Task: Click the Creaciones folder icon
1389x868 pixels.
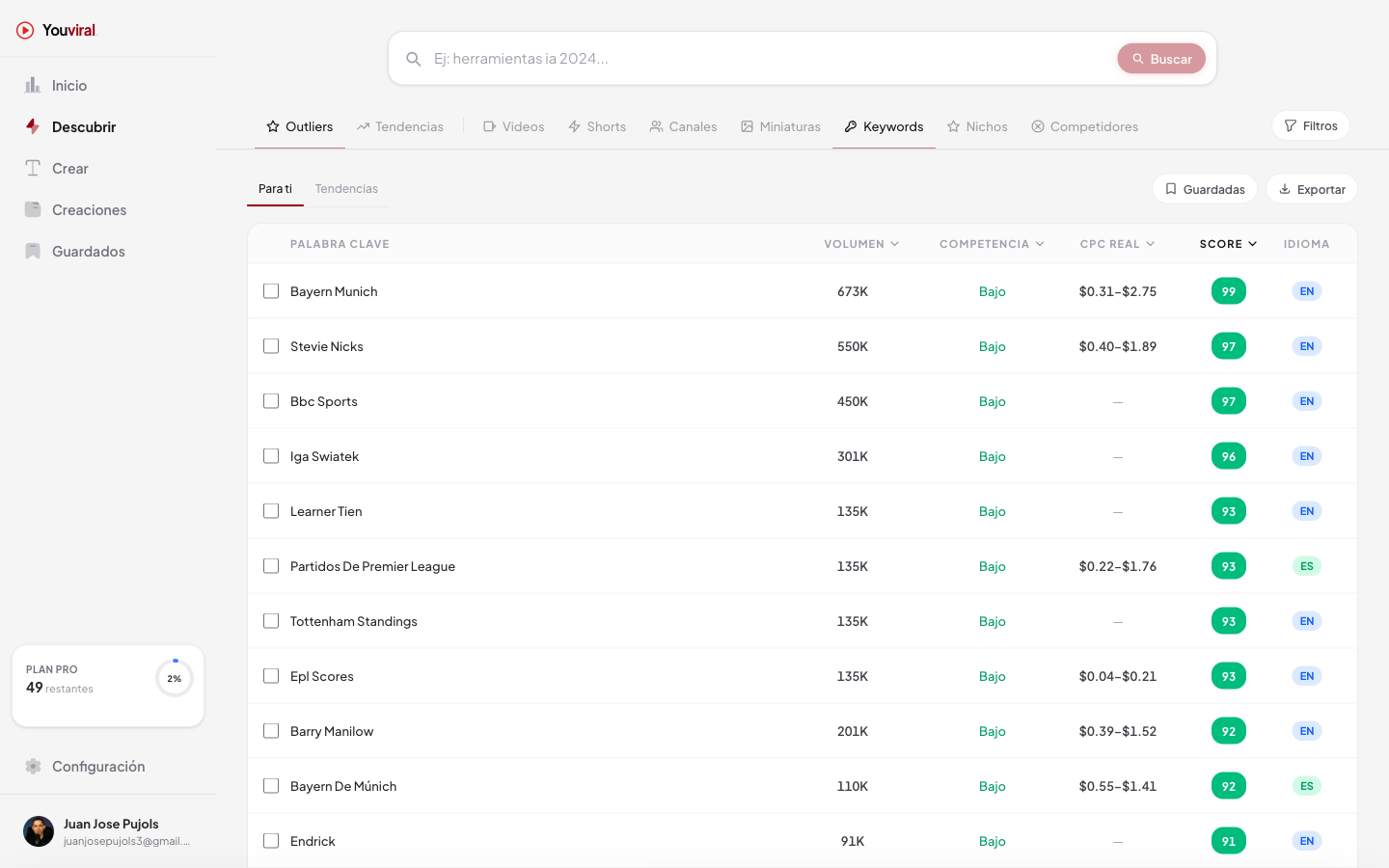Action: pyautogui.click(x=33, y=209)
